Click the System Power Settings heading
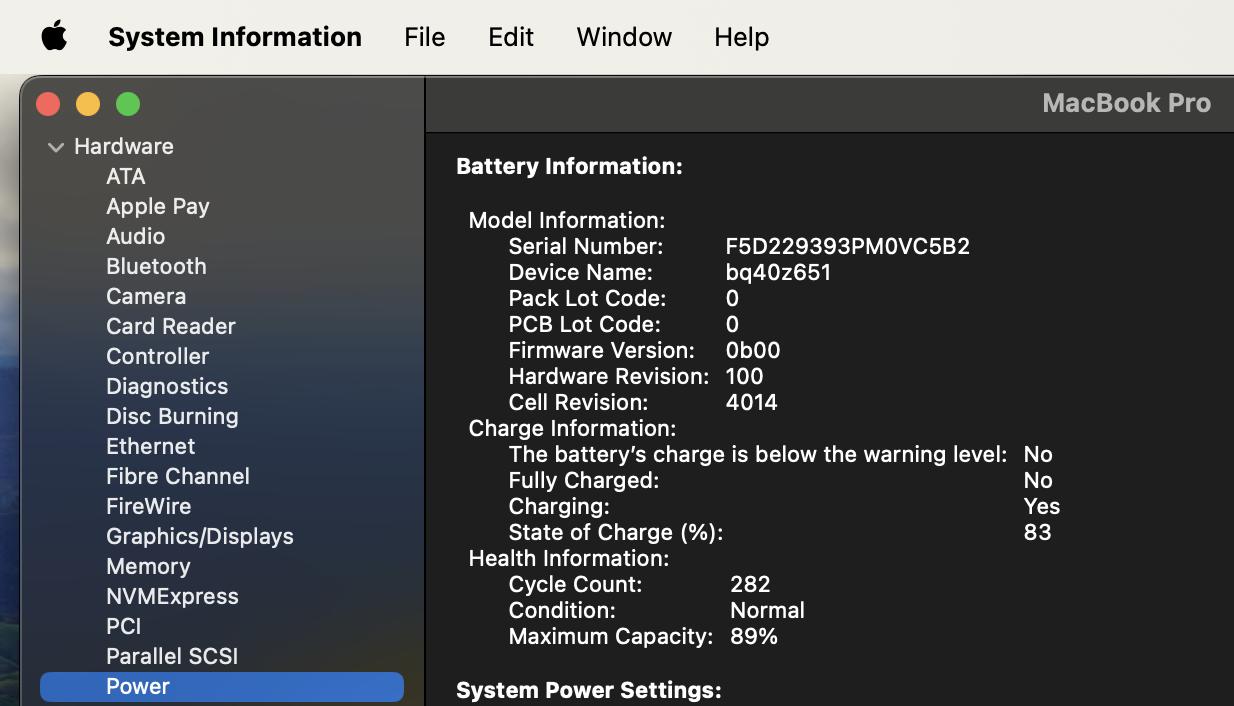Viewport: 1234px width, 706px height. (589, 690)
